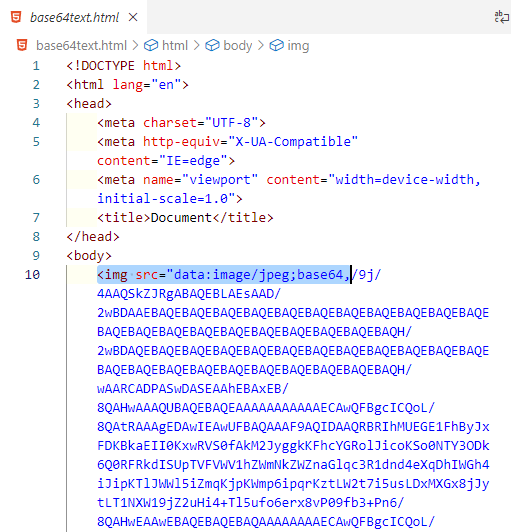
Task: Close the base64text.html tab
Action: click(133, 17)
